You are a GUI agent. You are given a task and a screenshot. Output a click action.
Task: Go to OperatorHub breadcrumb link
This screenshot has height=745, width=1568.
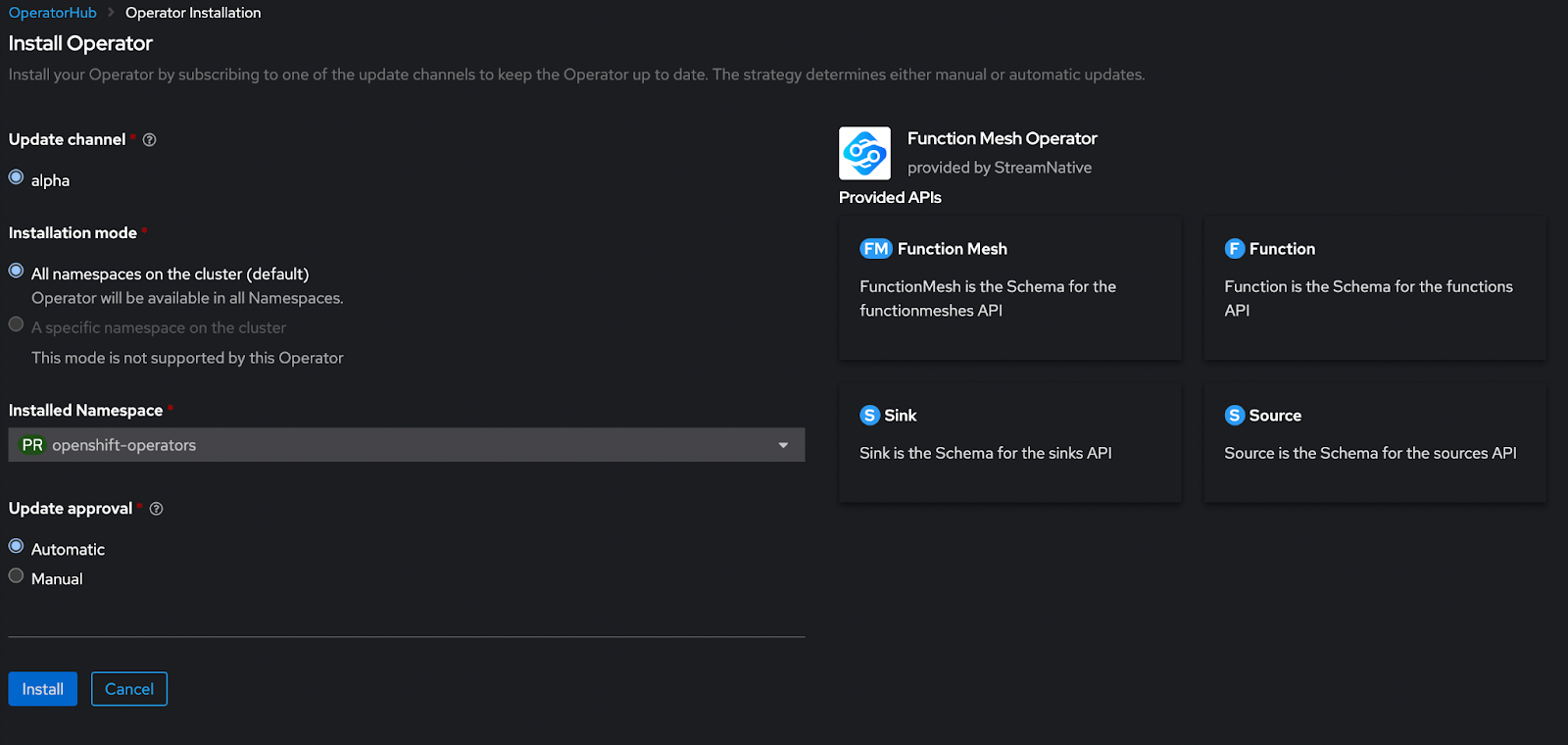click(x=53, y=13)
